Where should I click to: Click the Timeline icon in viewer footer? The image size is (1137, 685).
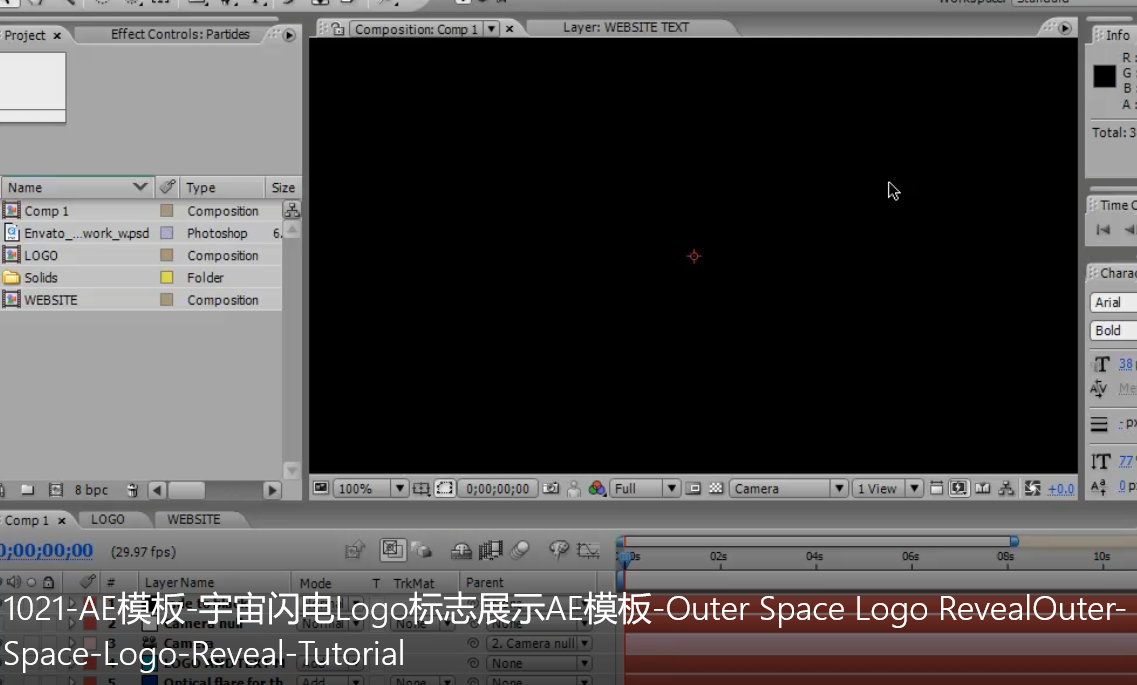983,489
